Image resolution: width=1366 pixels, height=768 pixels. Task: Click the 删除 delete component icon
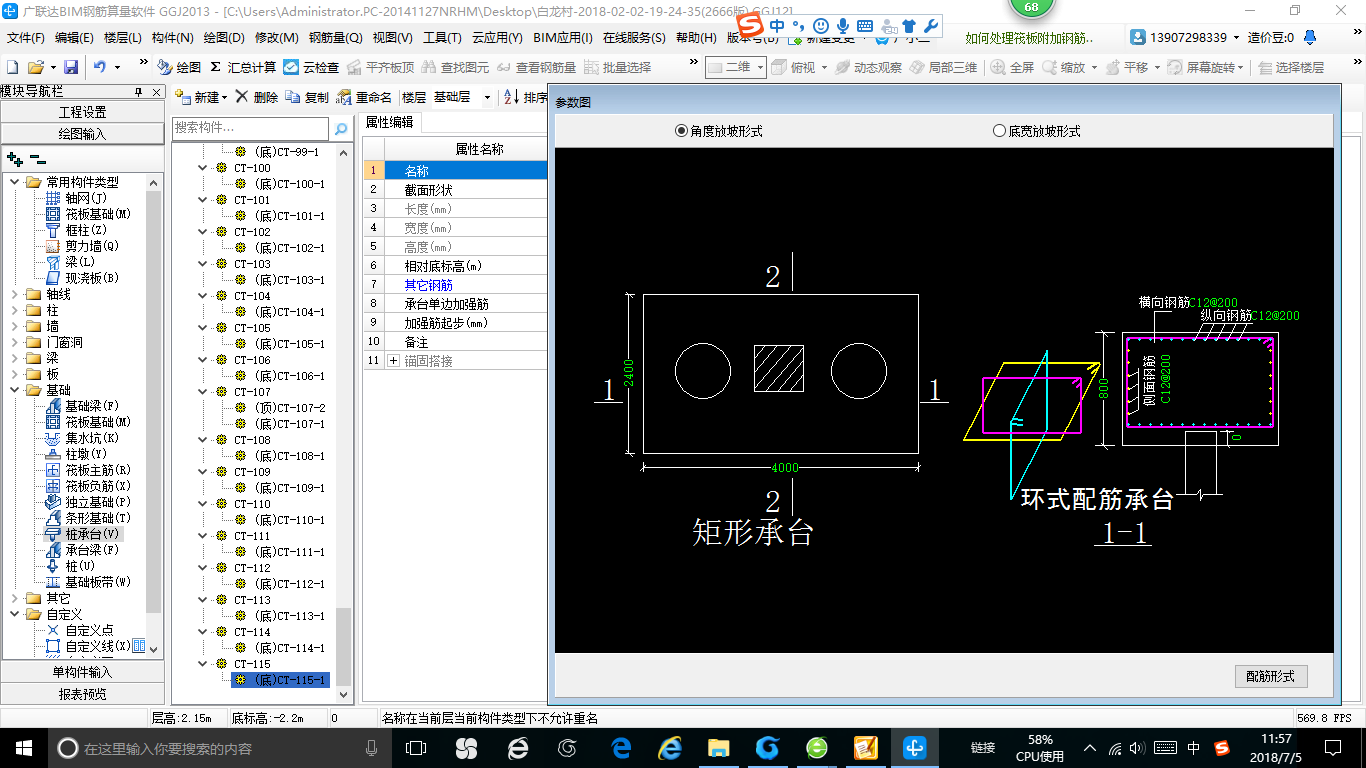click(257, 98)
